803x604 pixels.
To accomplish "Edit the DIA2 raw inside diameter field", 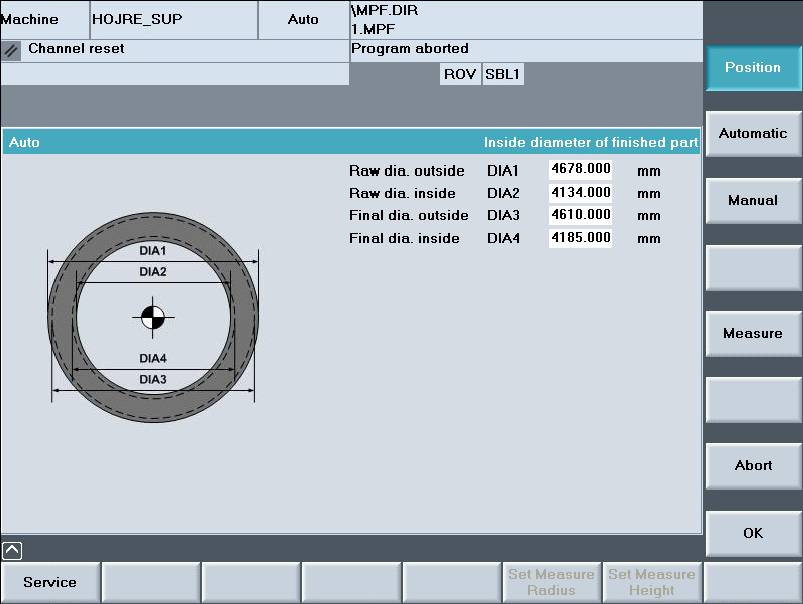I will 580,192.
